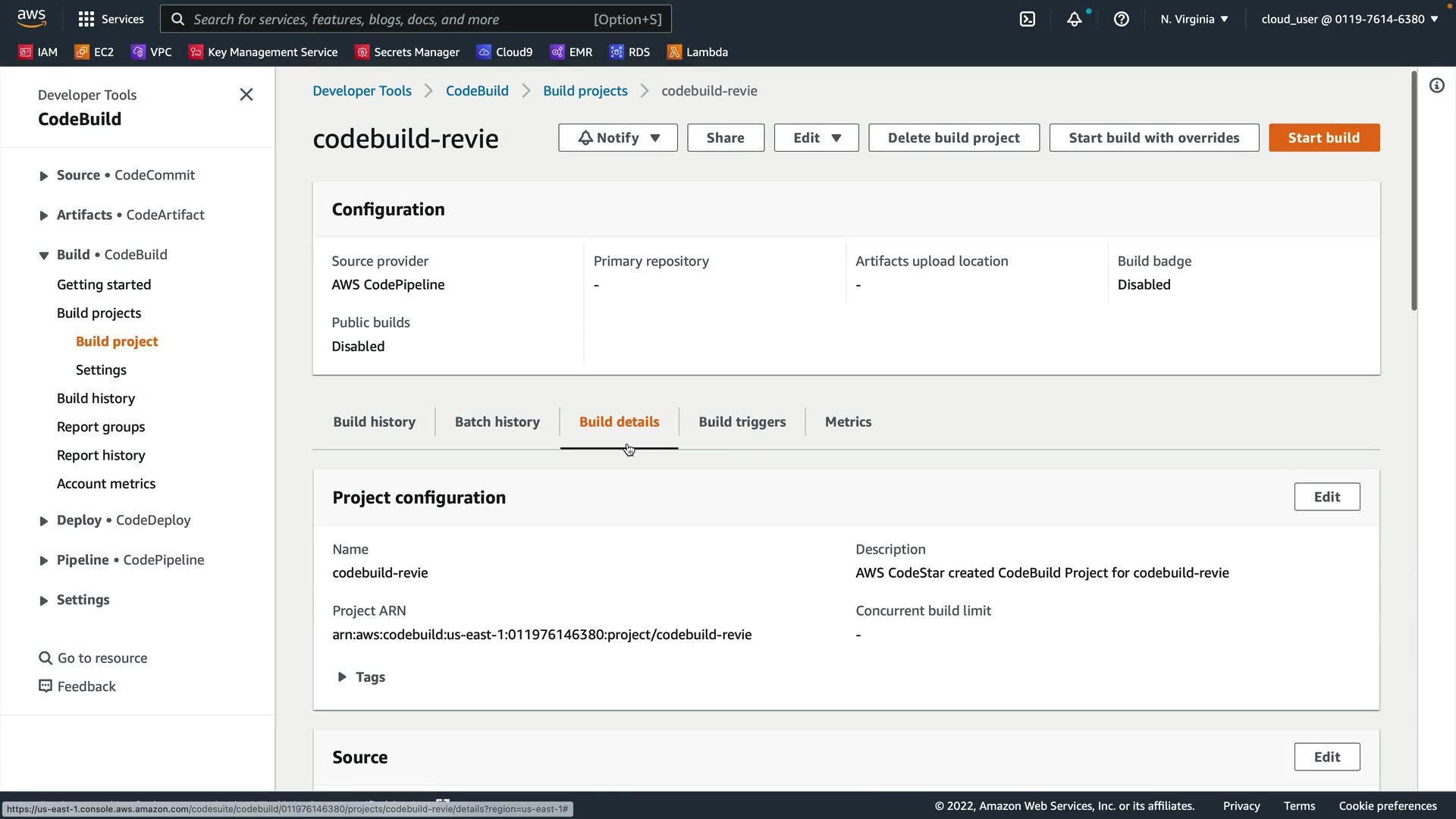The width and height of the screenshot is (1456, 819).
Task: Go to the AWS logo home
Action: pos(32,17)
